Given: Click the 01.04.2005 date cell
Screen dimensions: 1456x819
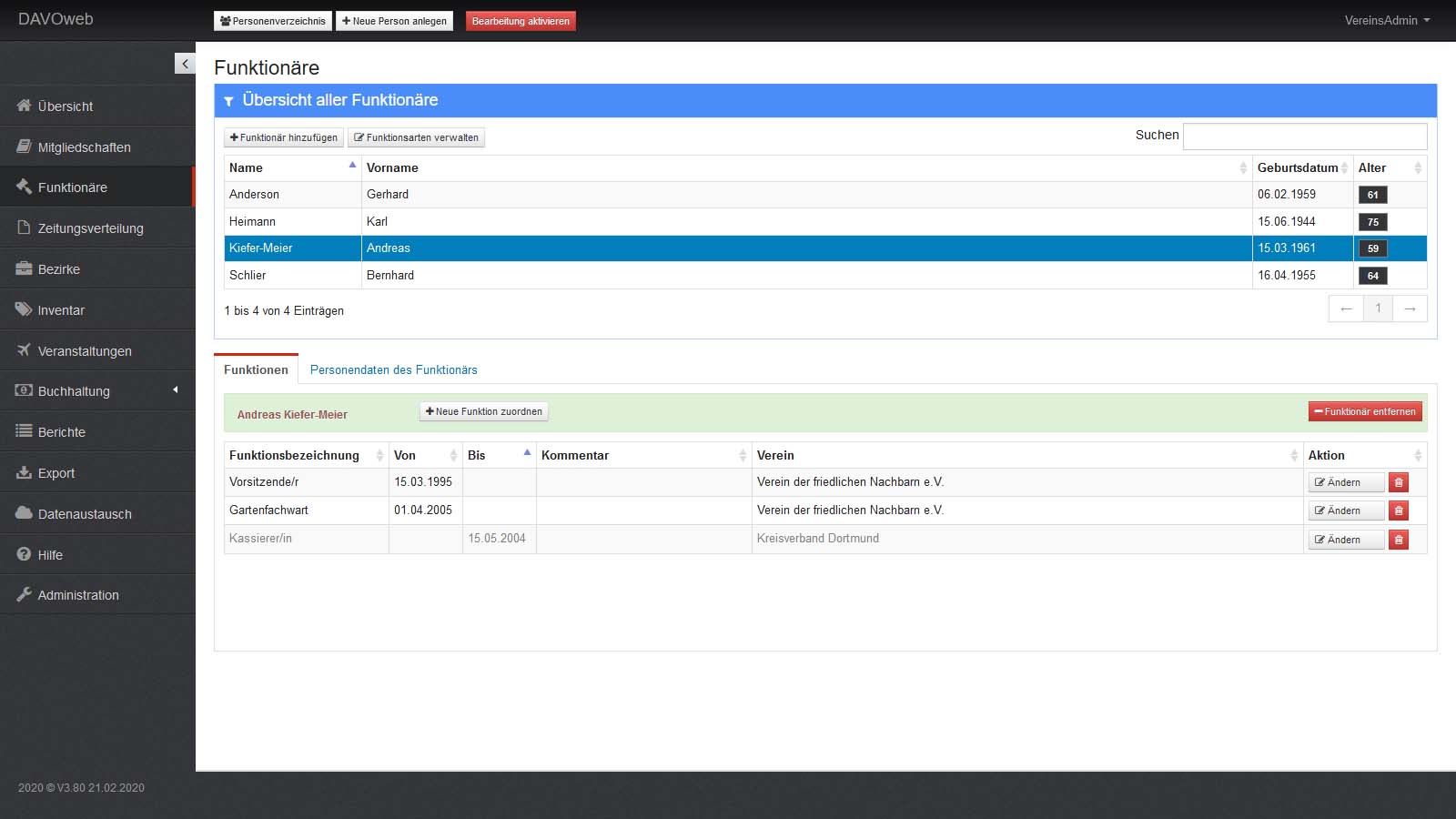Looking at the screenshot, I should 425,510.
